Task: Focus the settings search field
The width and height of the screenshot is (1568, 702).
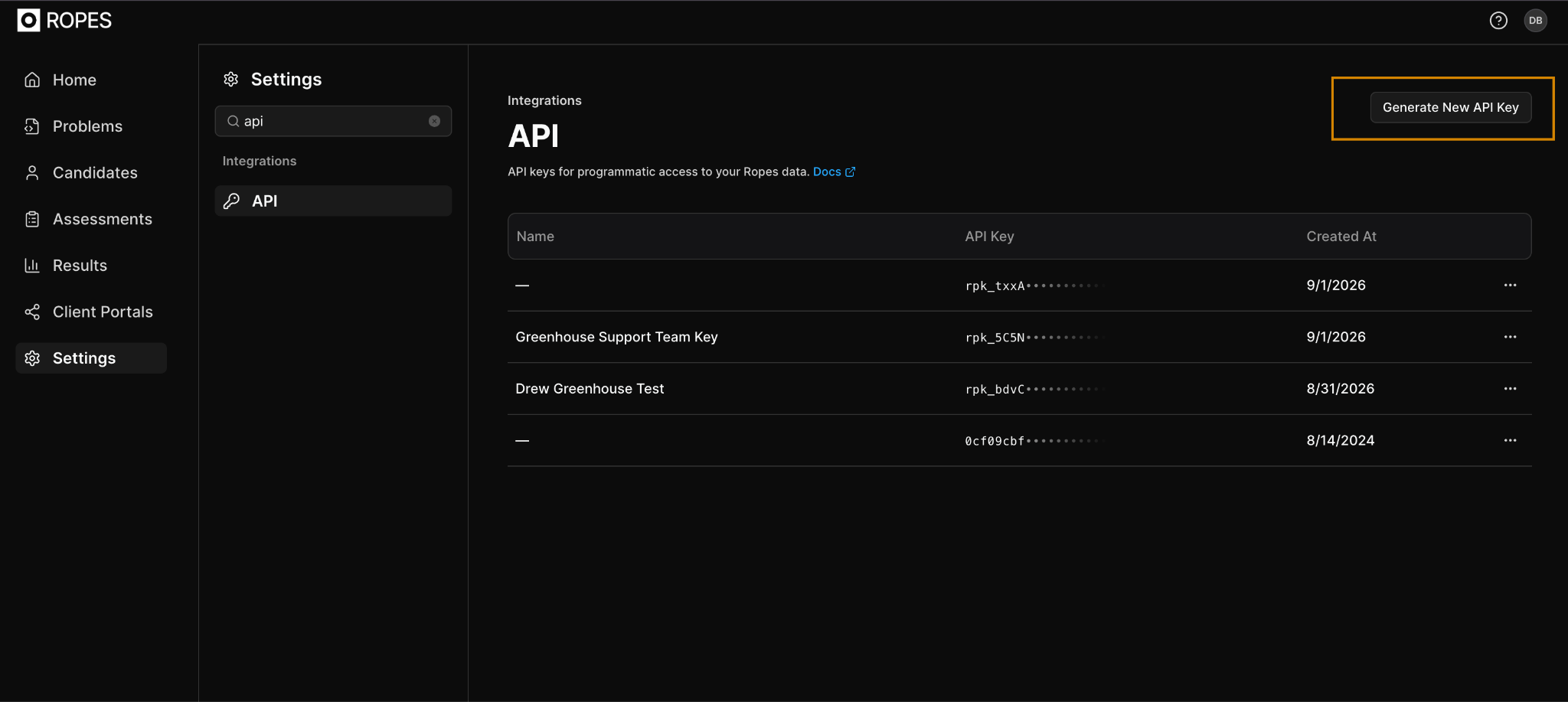Action: pyautogui.click(x=333, y=121)
